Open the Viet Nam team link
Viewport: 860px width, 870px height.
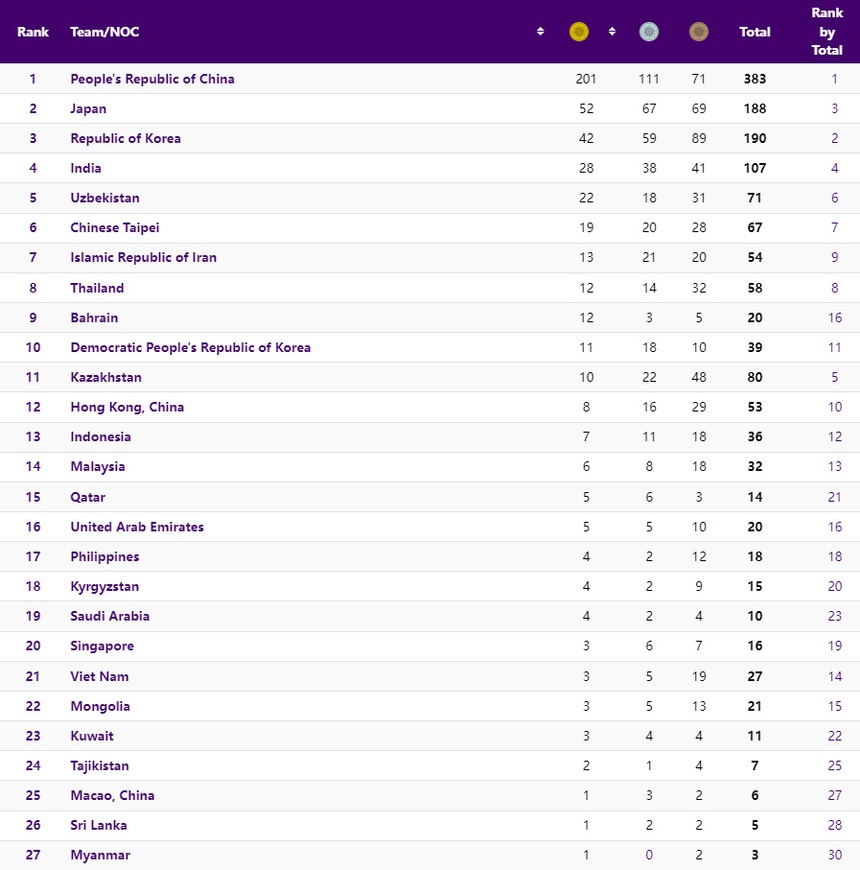(x=99, y=676)
